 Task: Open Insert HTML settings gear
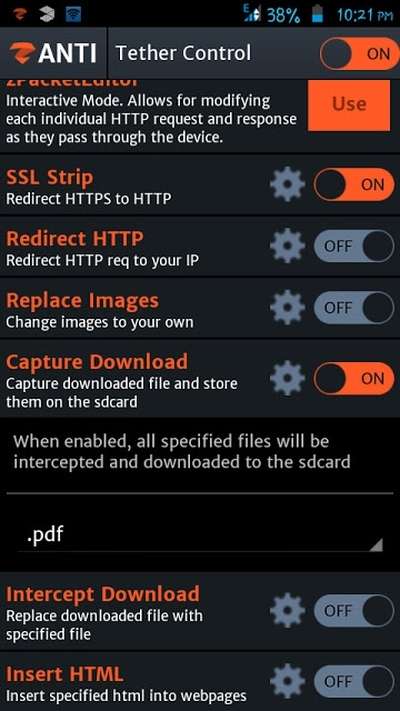288,681
